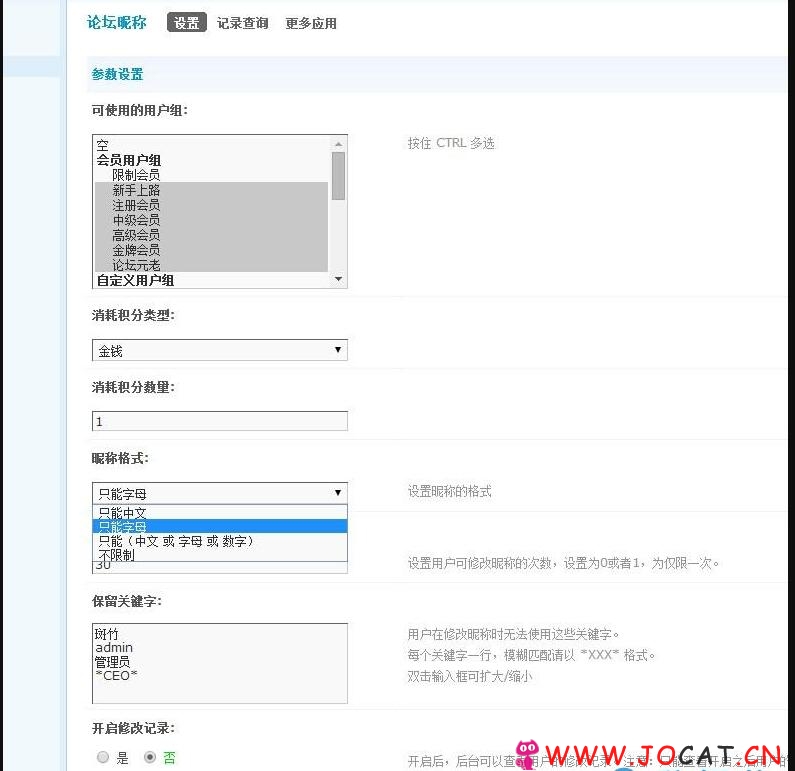Open the 消耗积分类型 dropdown showing 金钱
The height and width of the screenshot is (771, 795).
[220, 350]
